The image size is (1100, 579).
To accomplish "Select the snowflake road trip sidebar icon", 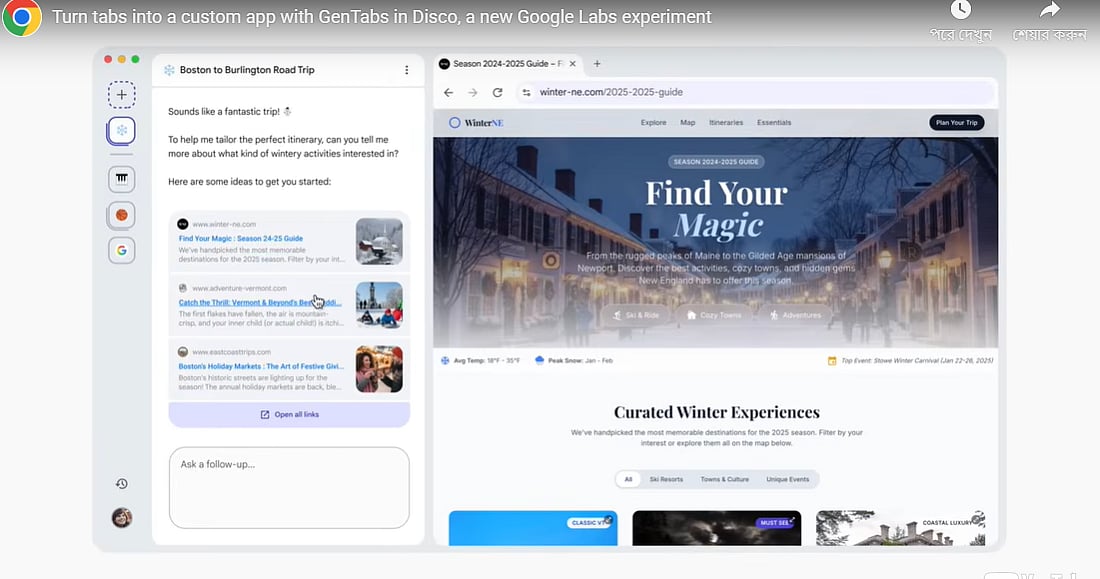I will 121,131.
